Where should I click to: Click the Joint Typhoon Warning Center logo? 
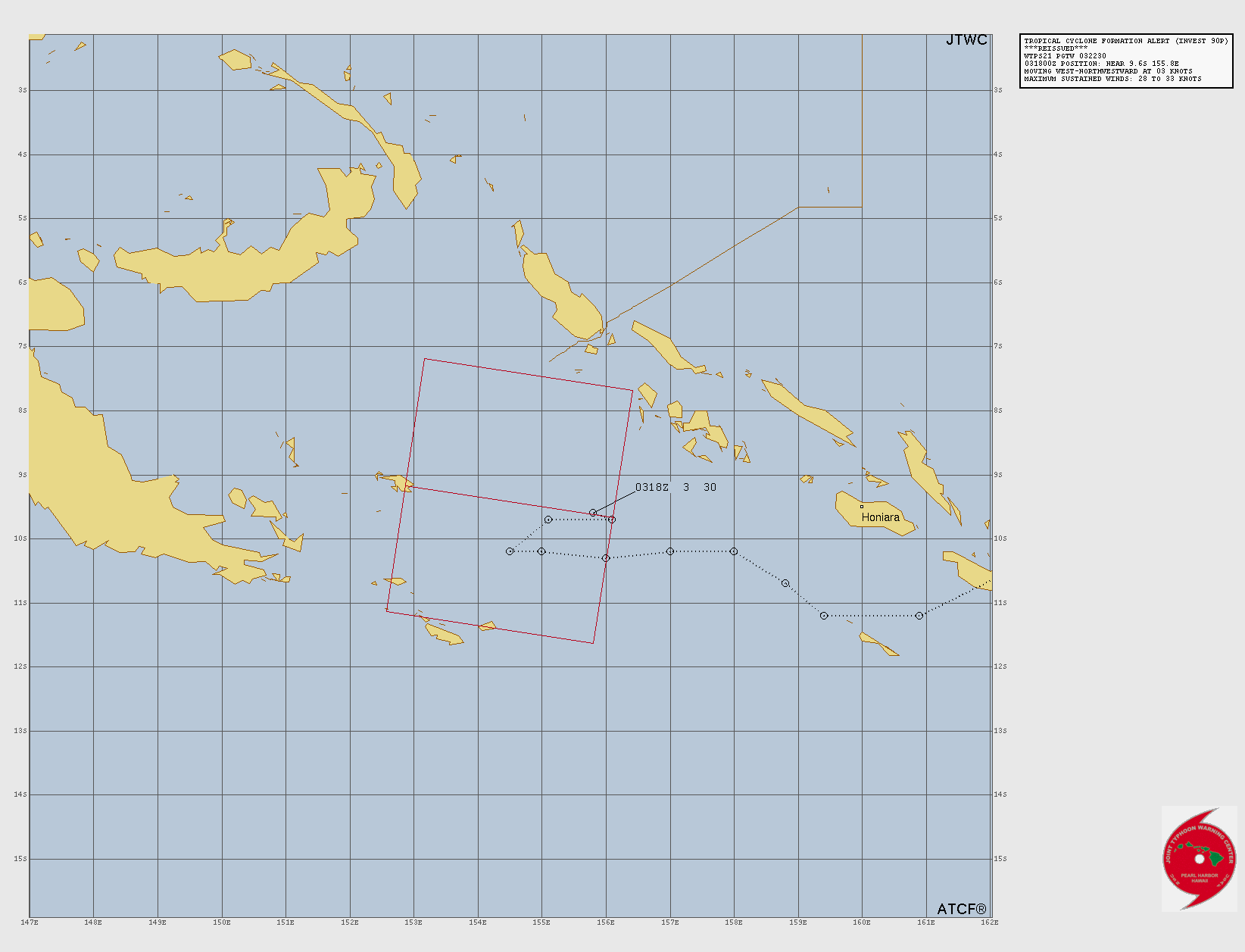coord(1200,858)
